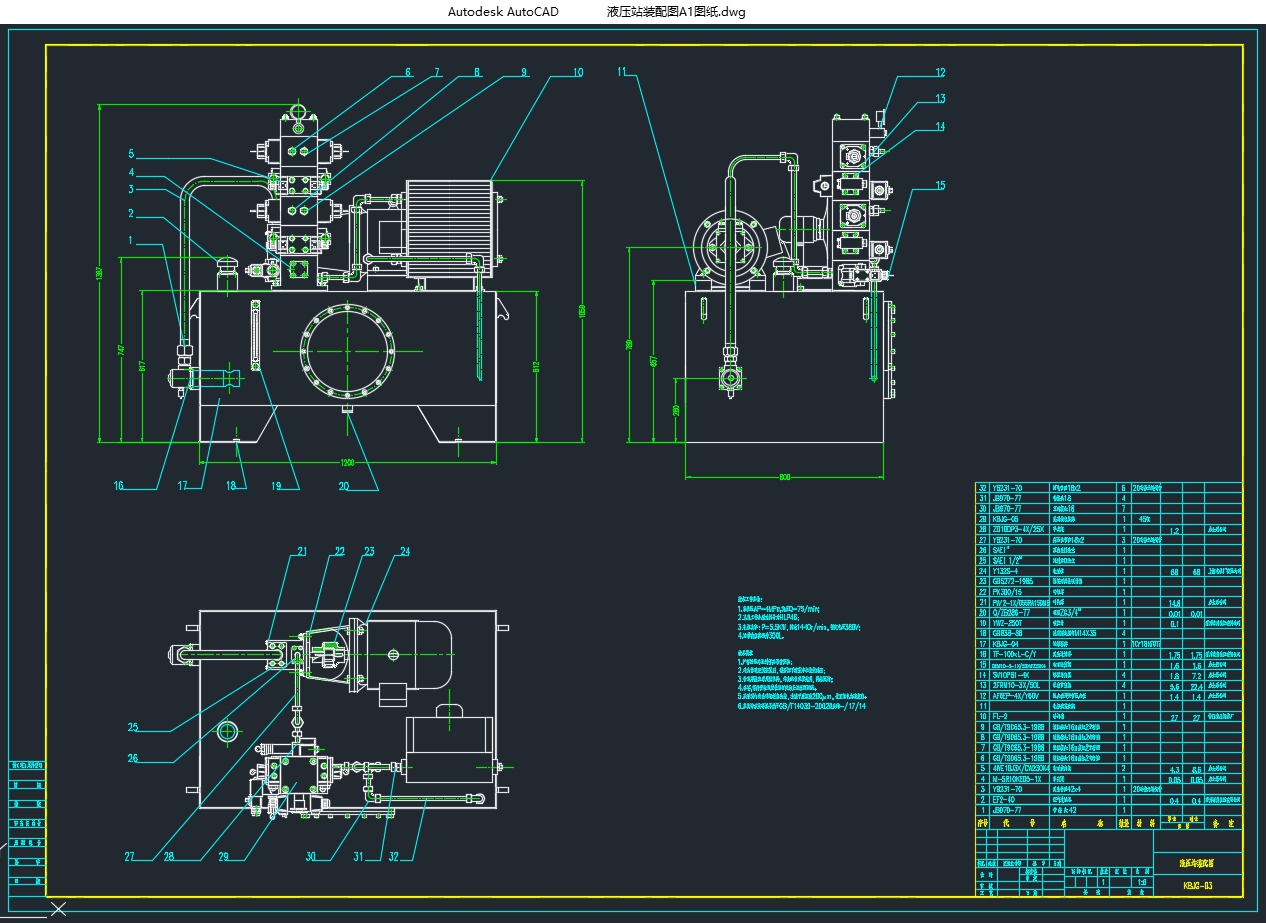Select callout label 11 in side view

pos(623,72)
